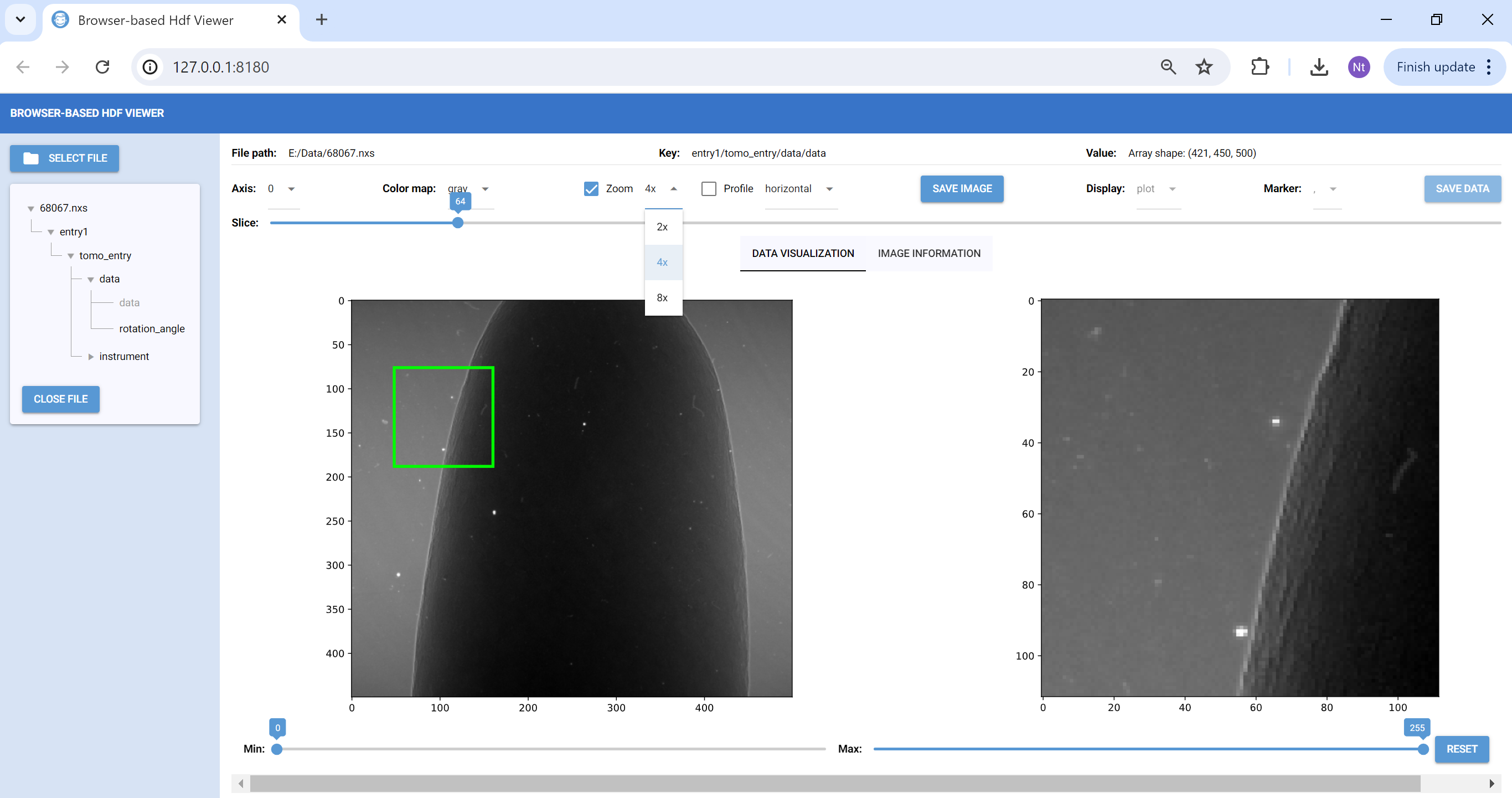This screenshot has height=798, width=1512.
Task: Open the browser extensions puzzle icon
Action: tap(1260, 67)
